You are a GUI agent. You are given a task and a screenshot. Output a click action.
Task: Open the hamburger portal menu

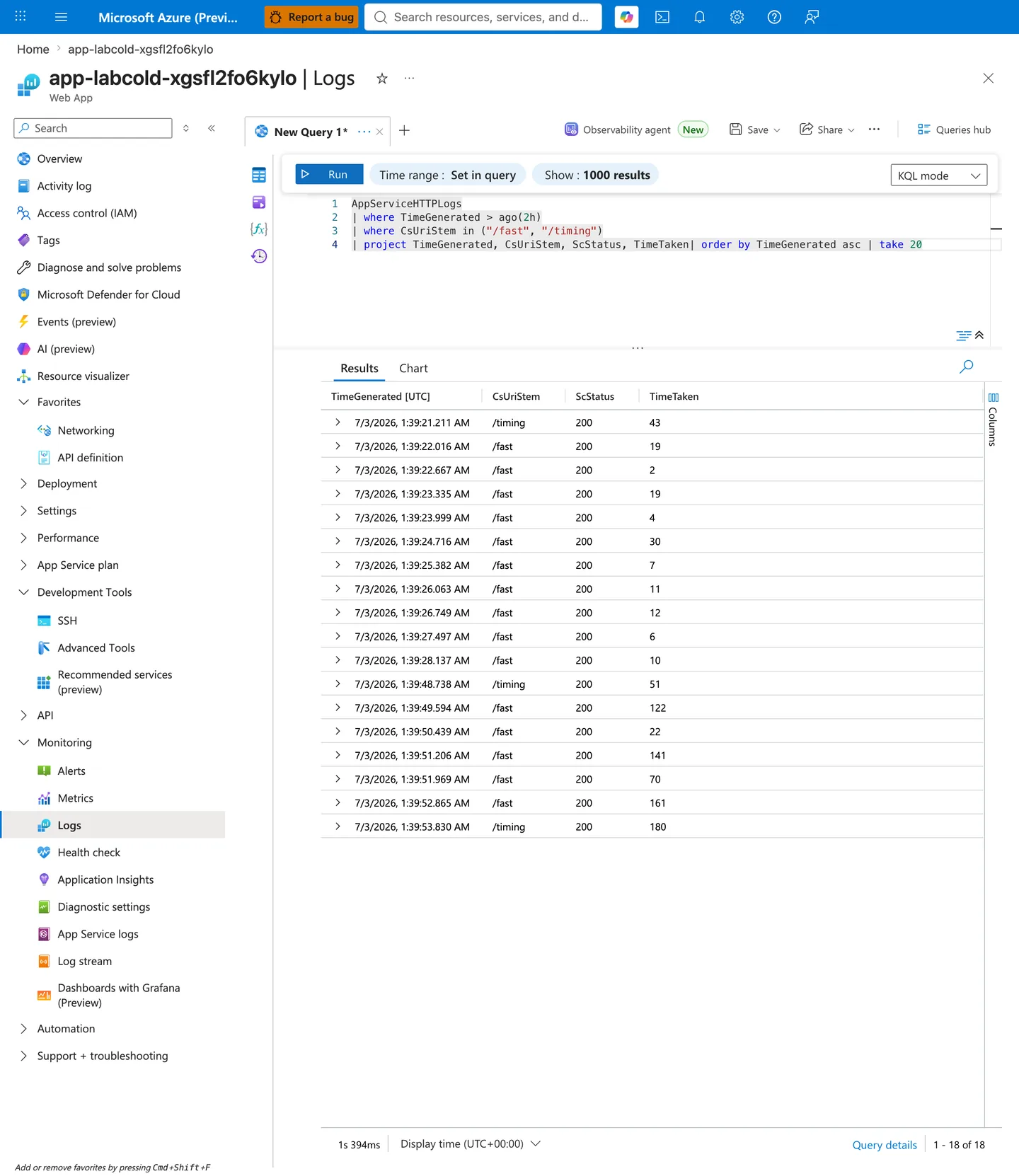tap(61, 17)
